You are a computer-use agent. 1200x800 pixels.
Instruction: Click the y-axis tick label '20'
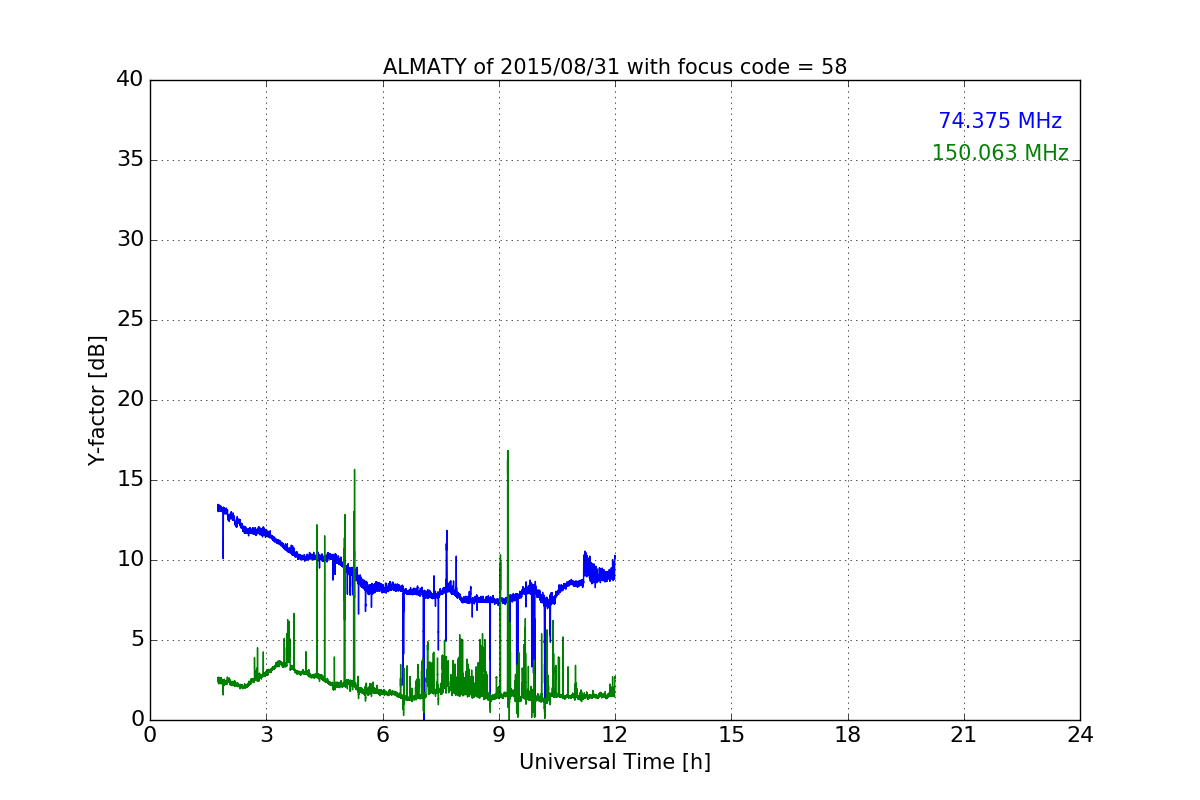tap(130, 400)
